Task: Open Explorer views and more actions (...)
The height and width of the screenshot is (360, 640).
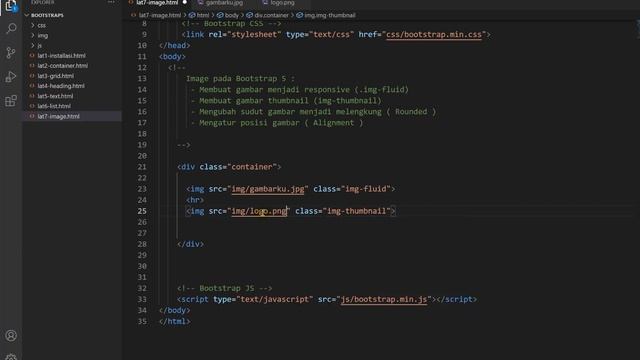Action: click(x=111, y=2)
